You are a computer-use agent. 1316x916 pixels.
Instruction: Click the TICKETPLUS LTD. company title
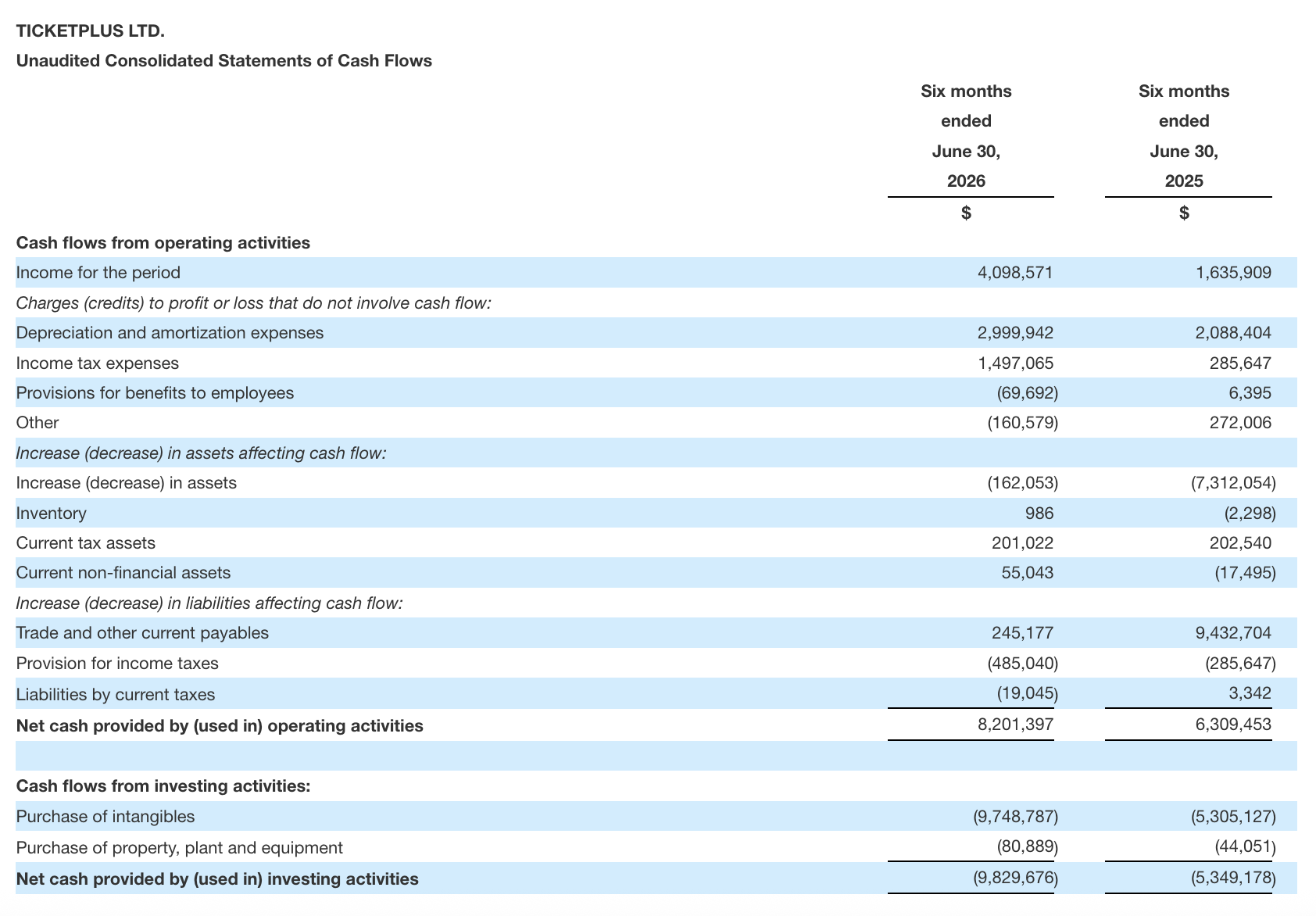pos(91,31)
